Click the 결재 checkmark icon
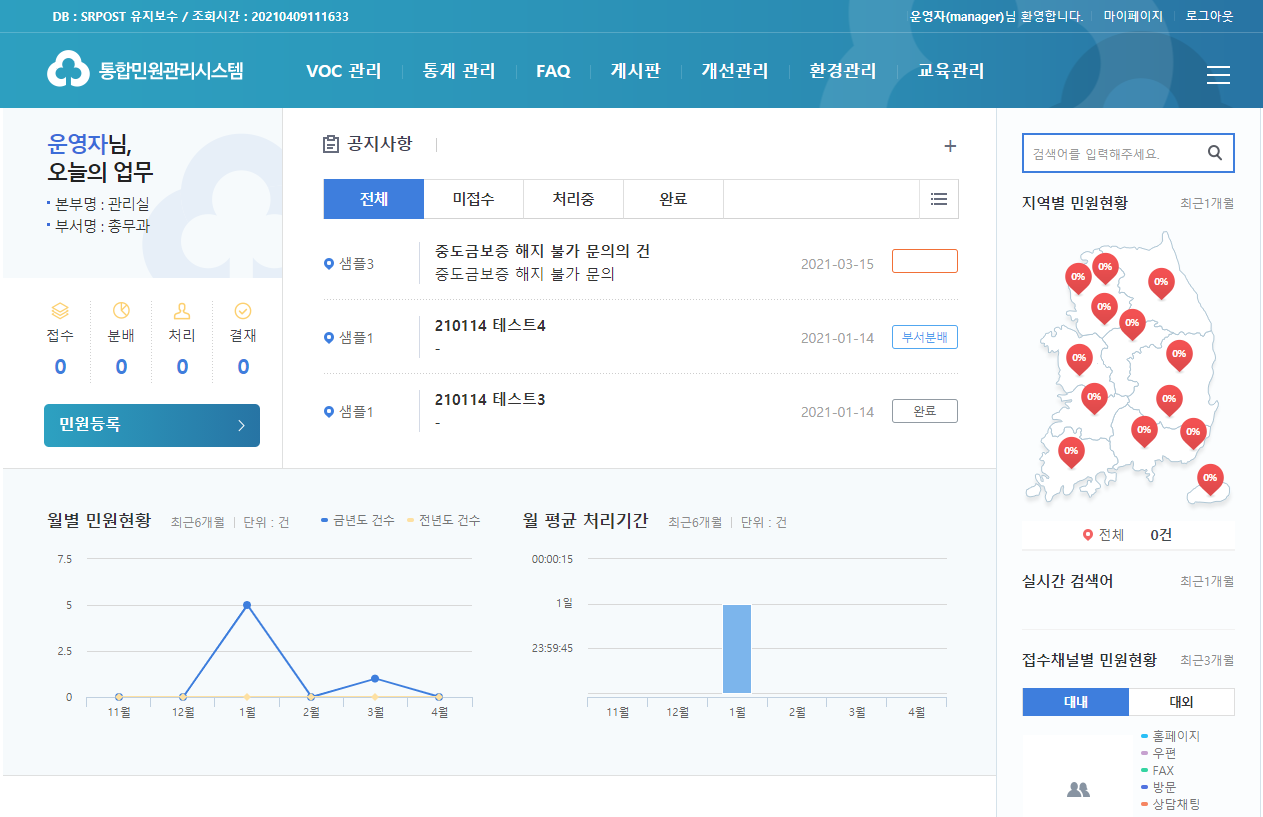Viewport: 1263px width, 817px height. (x=243, y=311)
